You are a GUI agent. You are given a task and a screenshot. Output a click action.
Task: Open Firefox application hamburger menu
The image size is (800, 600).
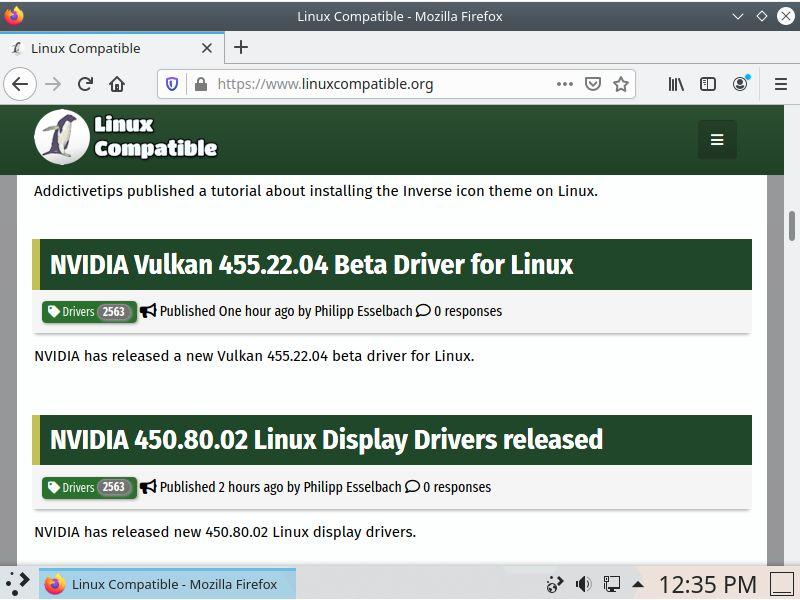point(781,84)
